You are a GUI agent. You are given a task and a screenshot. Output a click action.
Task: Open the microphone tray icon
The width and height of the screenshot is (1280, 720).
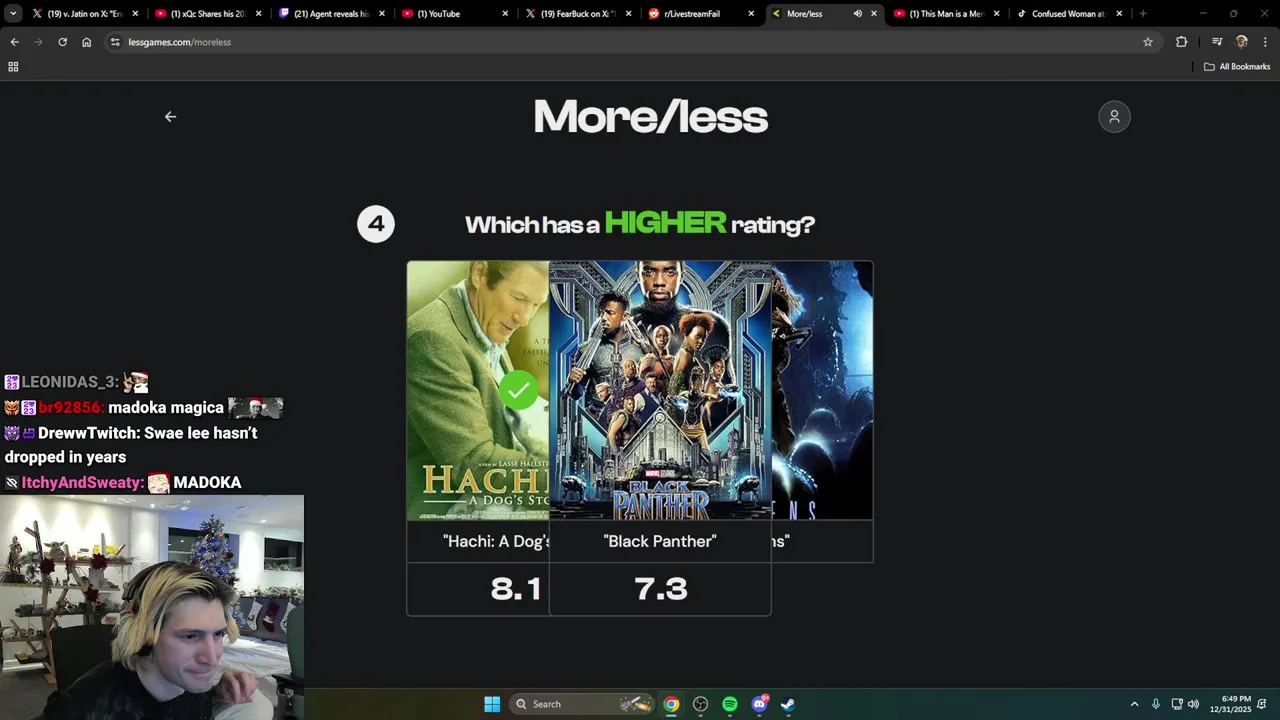click(1156, 704)
